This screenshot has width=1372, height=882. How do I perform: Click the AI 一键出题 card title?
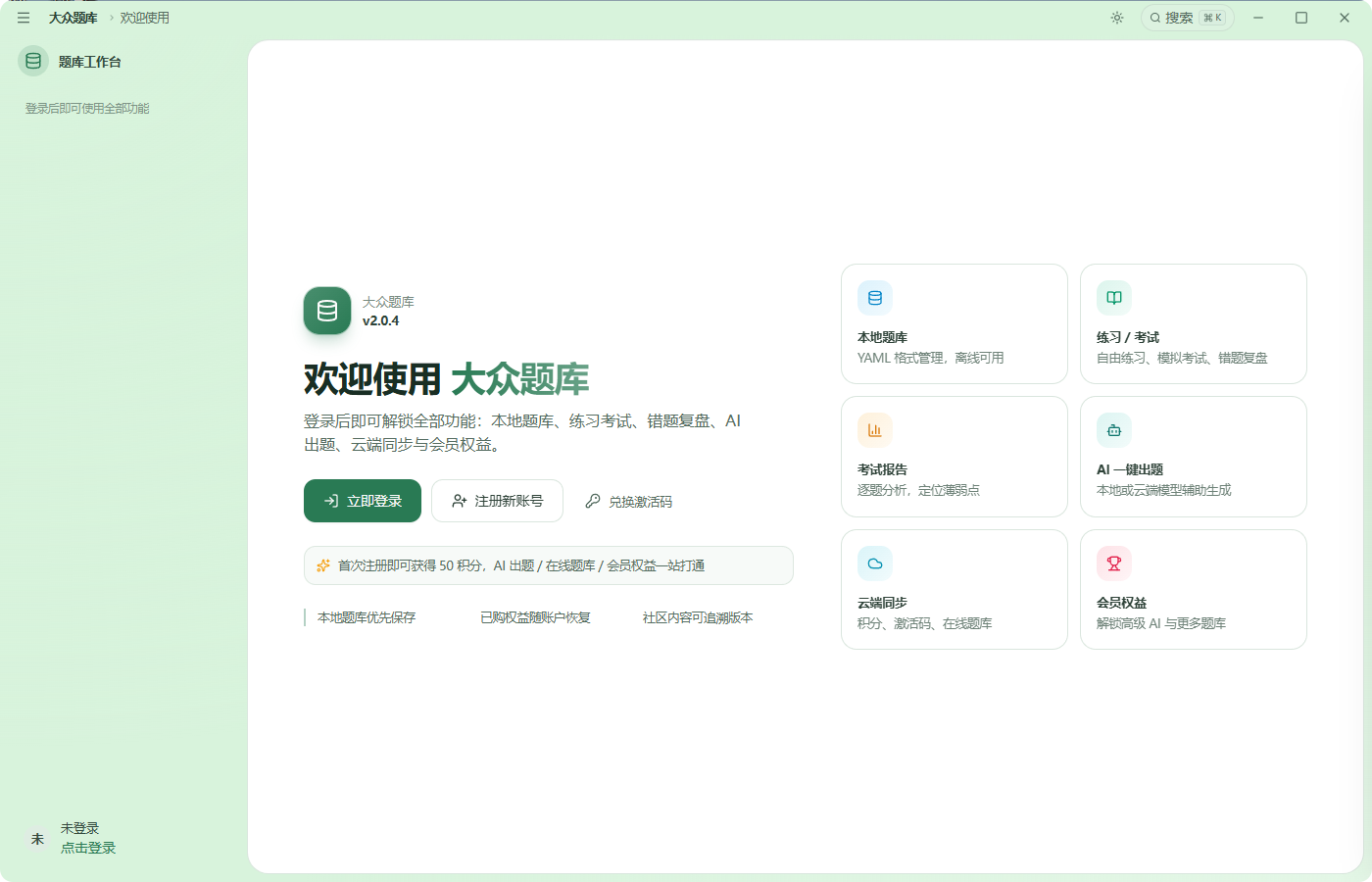point(1130,469)
